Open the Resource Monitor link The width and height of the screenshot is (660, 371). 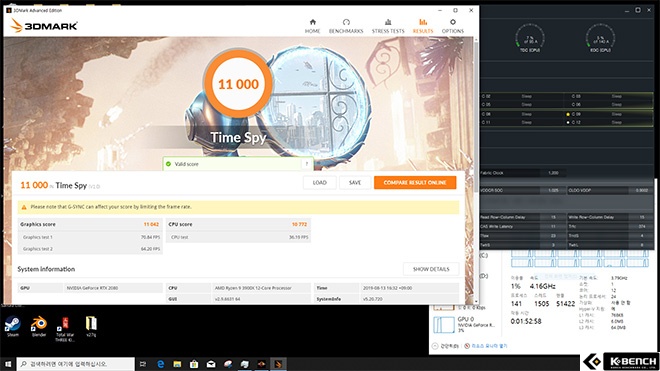coord(486,346)
